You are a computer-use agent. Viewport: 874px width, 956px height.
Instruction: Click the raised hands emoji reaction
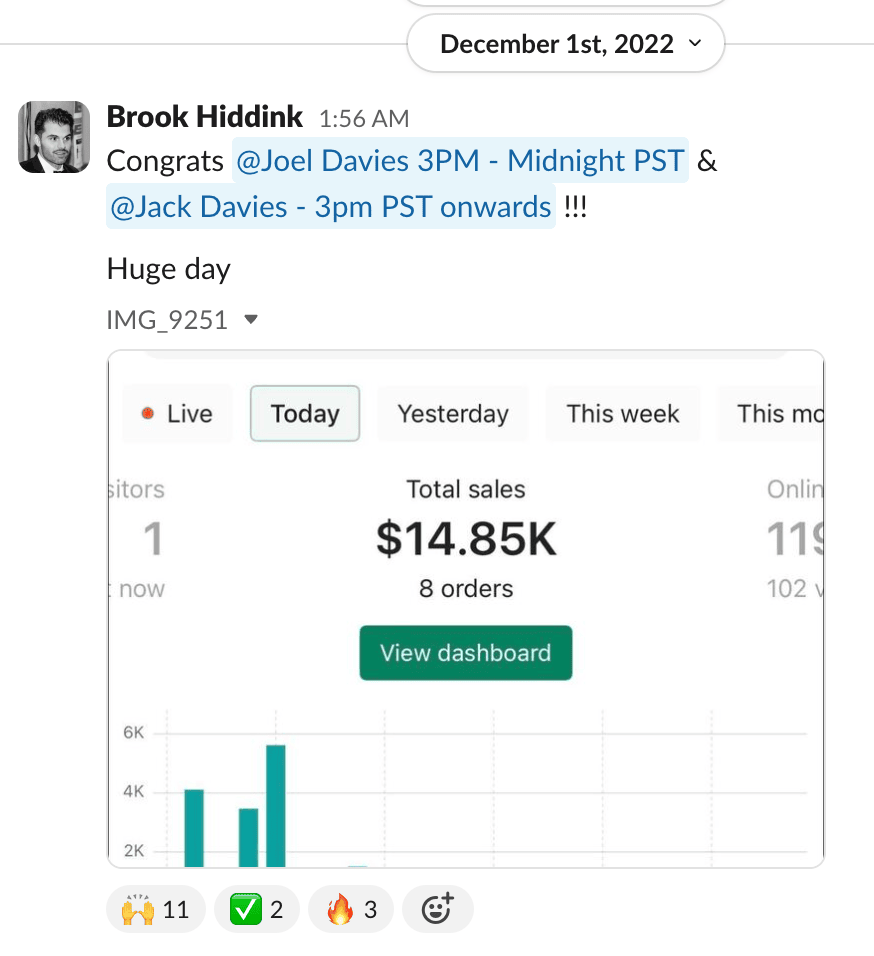(x=155, y=910)
